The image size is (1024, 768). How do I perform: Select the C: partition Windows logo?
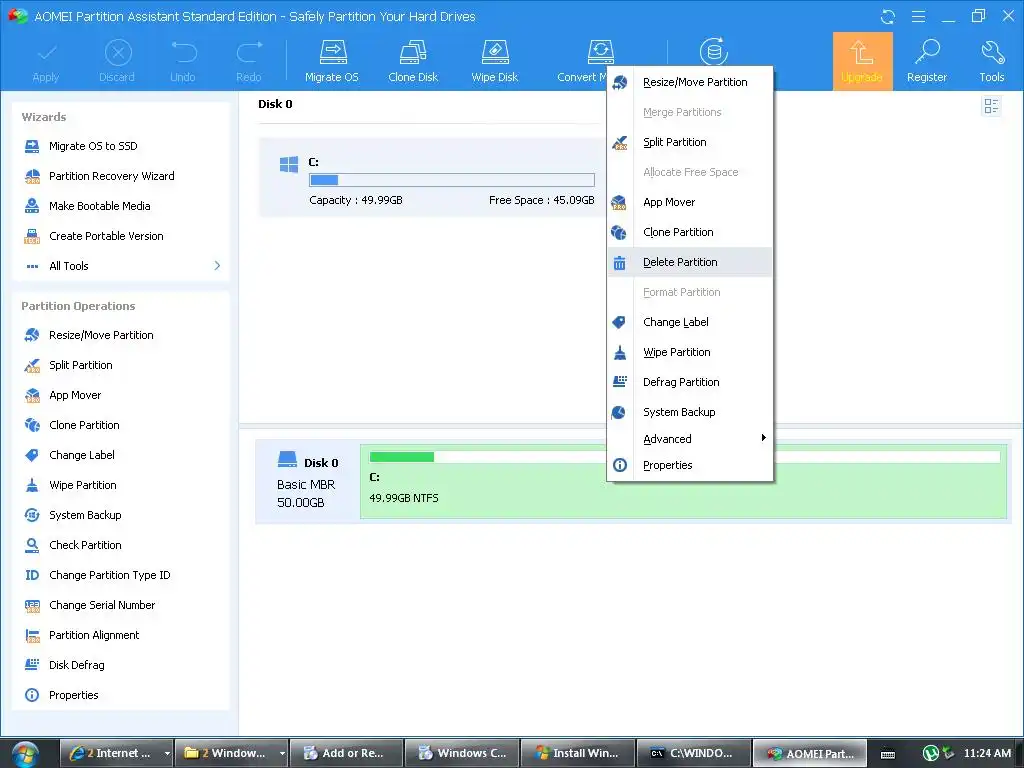pyautogui.click(x=289, y=165)
